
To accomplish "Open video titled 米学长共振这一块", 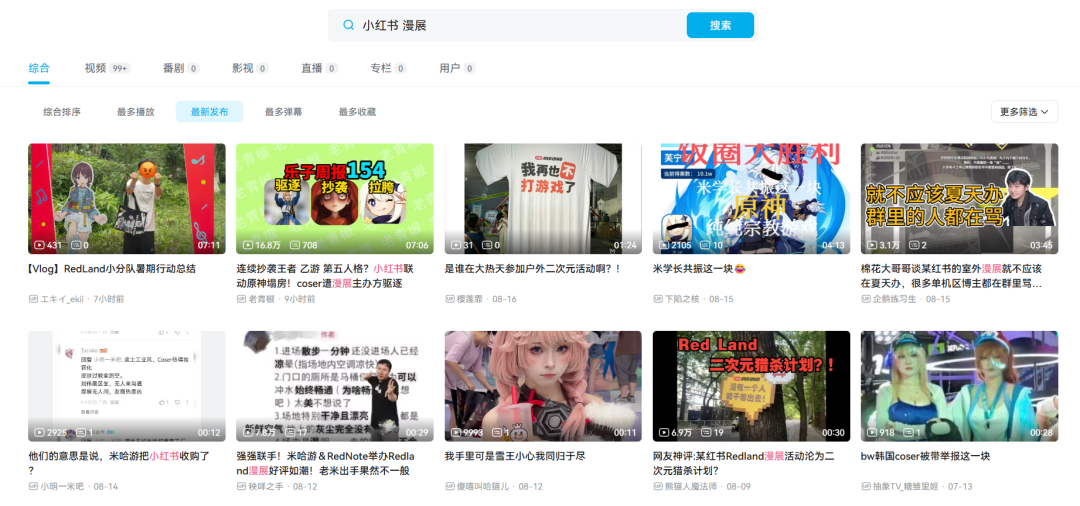I will tap(699, 268).
